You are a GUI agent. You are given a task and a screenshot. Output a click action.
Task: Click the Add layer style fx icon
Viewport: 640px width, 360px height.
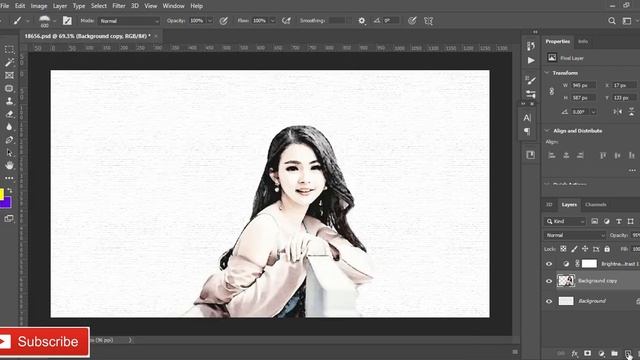click(574, 353)
